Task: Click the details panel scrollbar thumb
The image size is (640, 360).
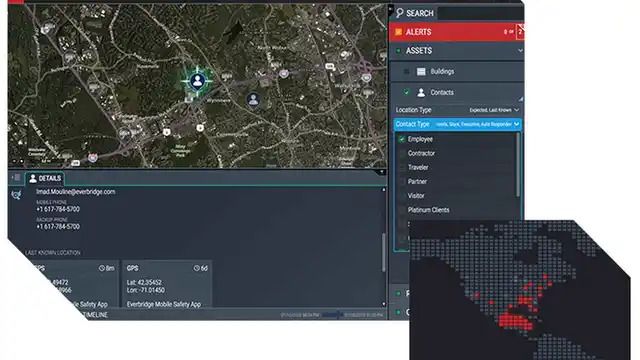Action: click(x=383, y=252)
